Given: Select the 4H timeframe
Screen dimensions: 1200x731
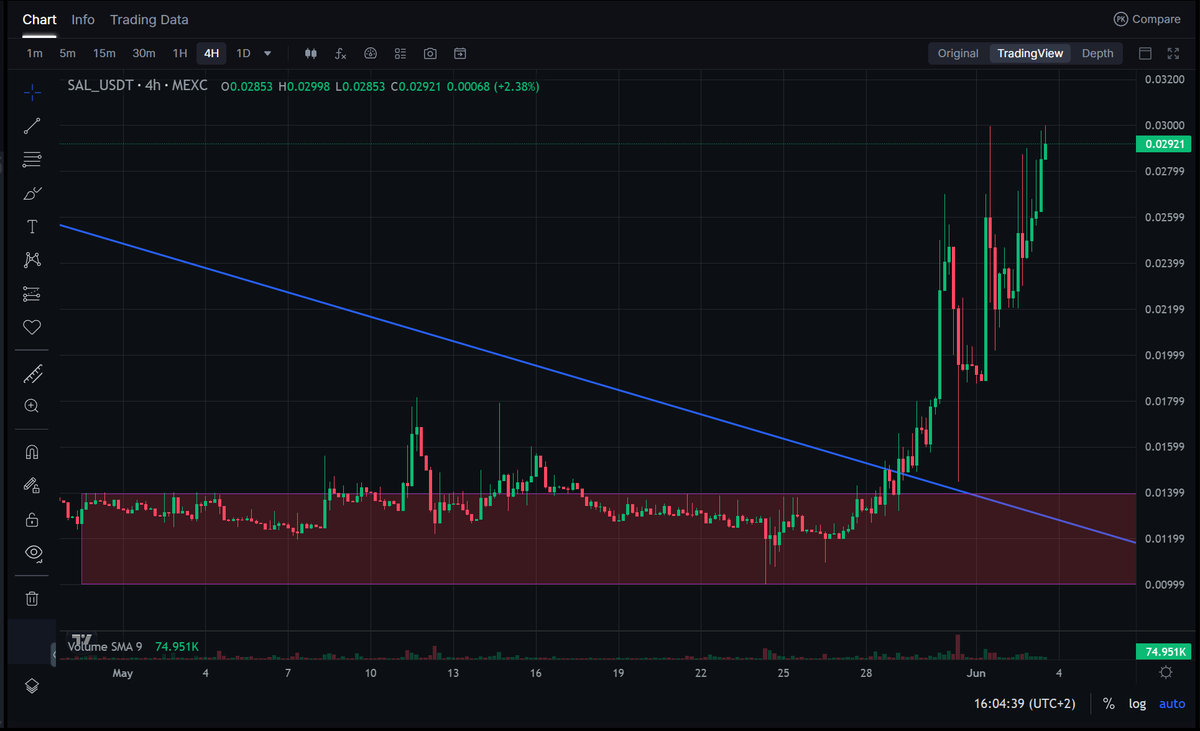Looking at the screenshot, I should click(x=211, y=53).
